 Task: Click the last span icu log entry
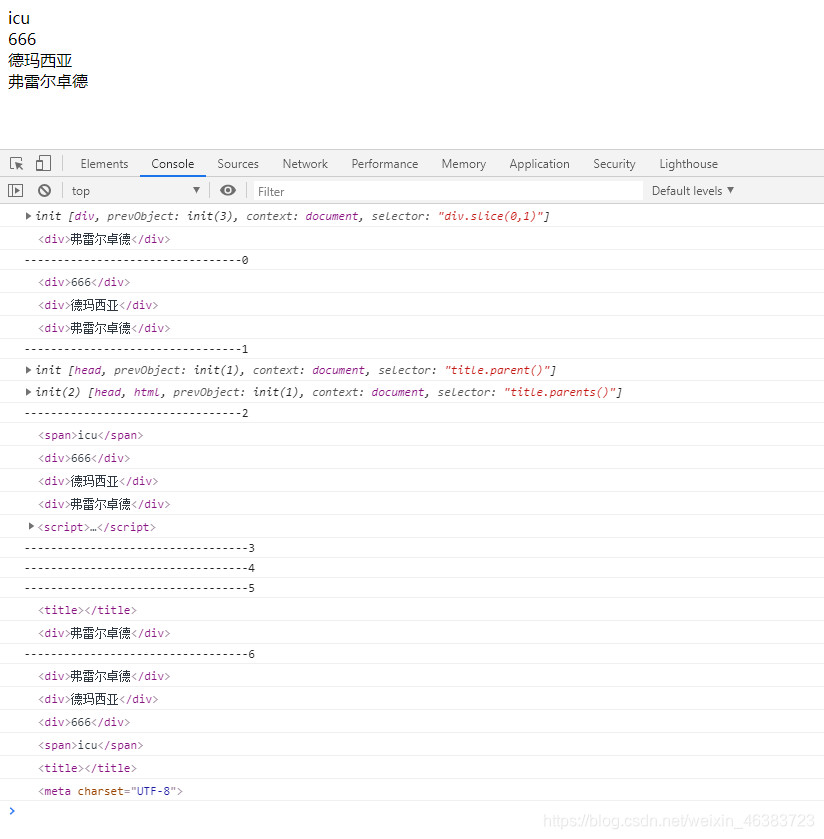coord(90,745)
